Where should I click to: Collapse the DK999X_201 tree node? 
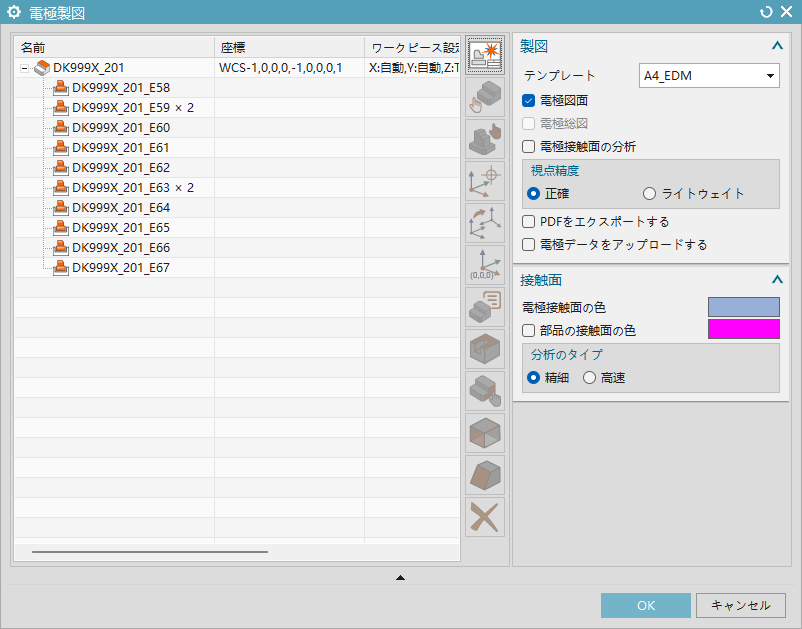point(25,68)
